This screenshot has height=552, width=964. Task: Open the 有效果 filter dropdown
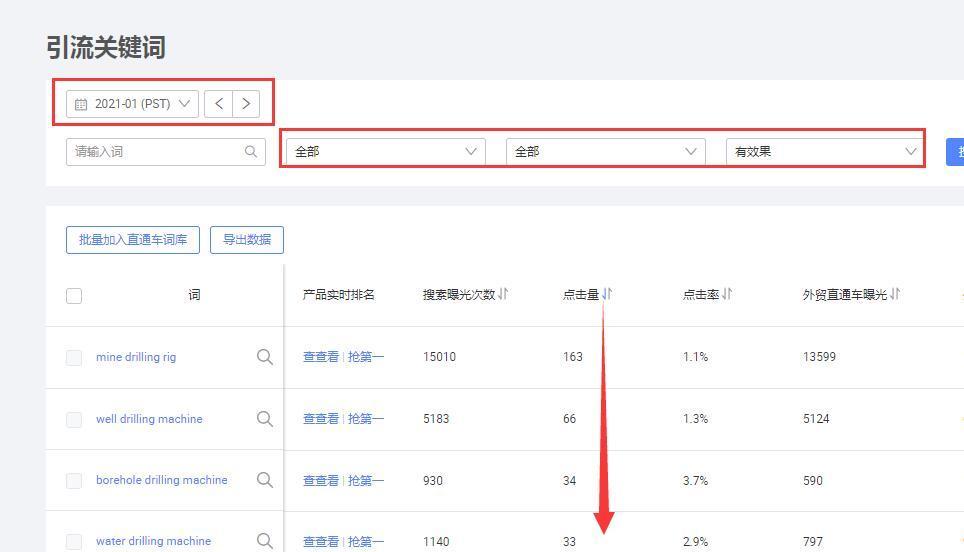(x=824, y=152)
